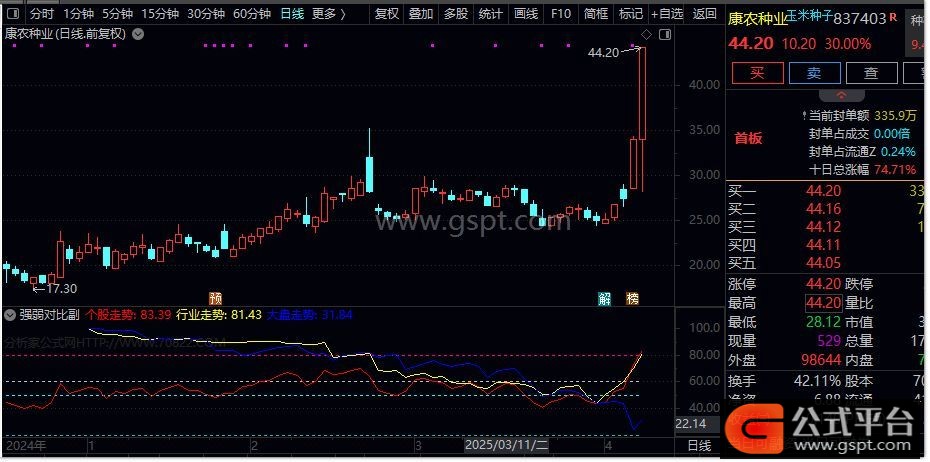Screen dimensions: 930x462
Task: Click the diamond icon above chart
Action: [x=646, y=34]
